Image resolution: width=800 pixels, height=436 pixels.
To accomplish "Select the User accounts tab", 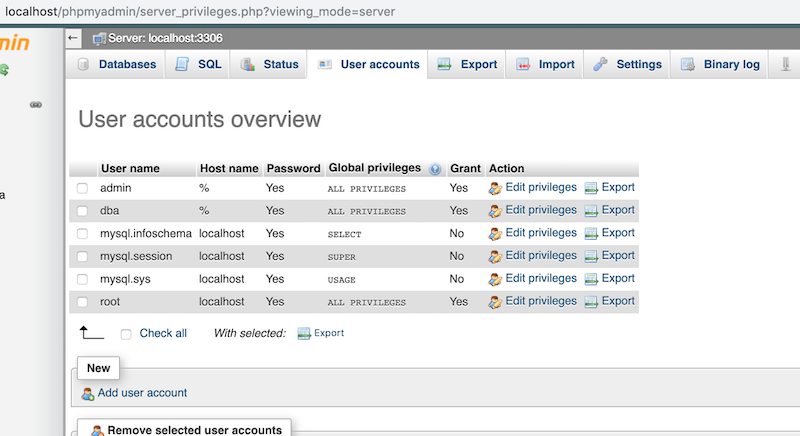I will coord(367,64).
